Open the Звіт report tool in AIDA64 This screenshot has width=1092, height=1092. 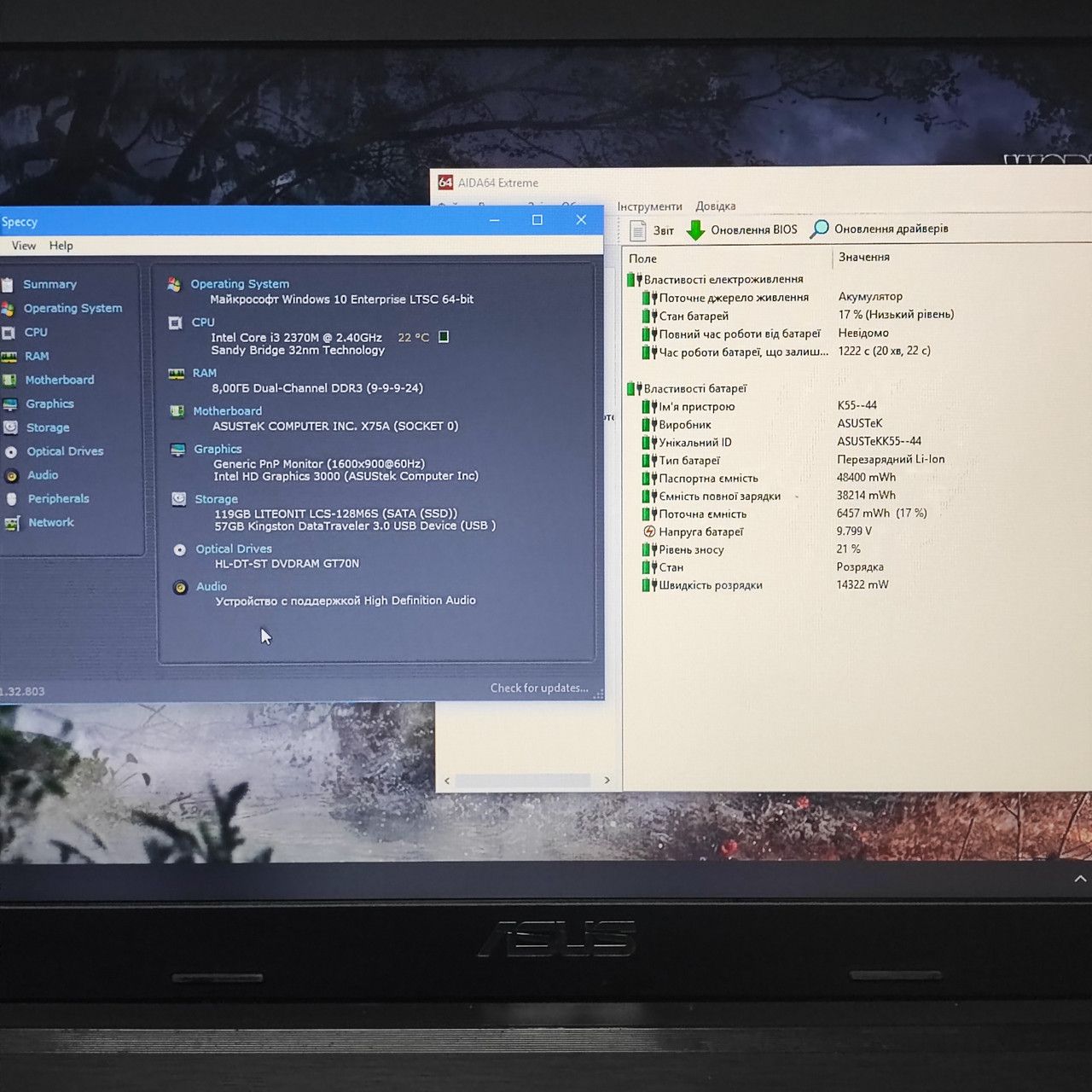click(652, 230)
